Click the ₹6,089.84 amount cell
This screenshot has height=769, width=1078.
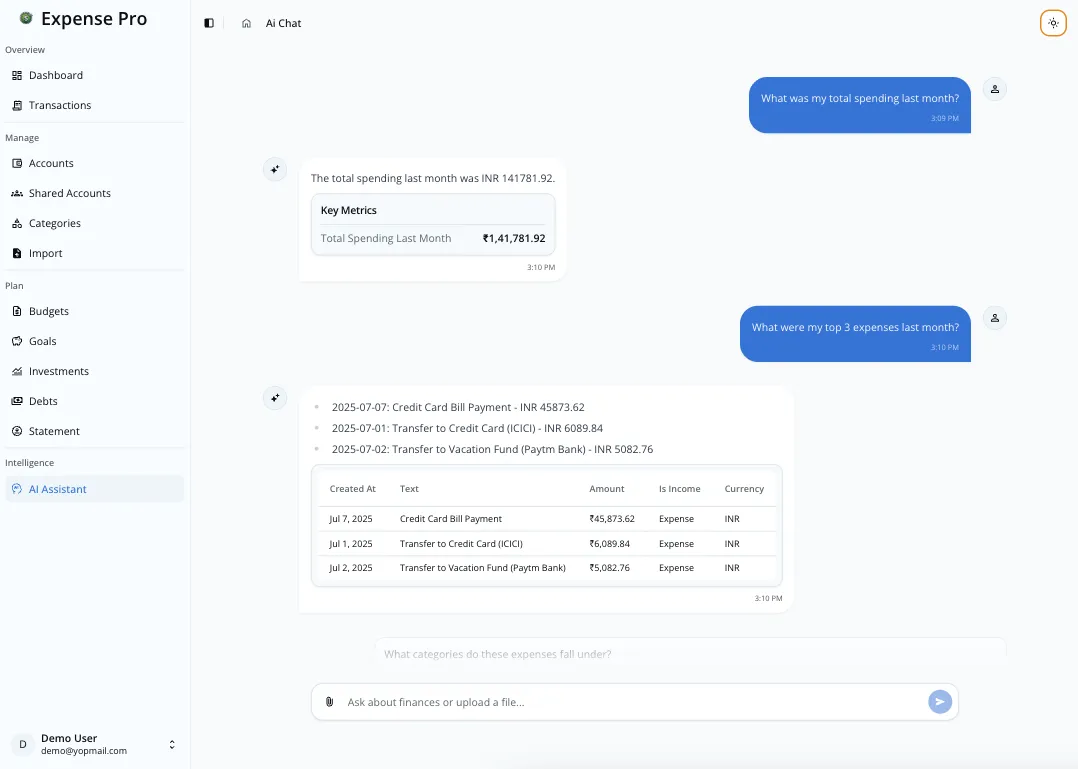coord(609,544)
